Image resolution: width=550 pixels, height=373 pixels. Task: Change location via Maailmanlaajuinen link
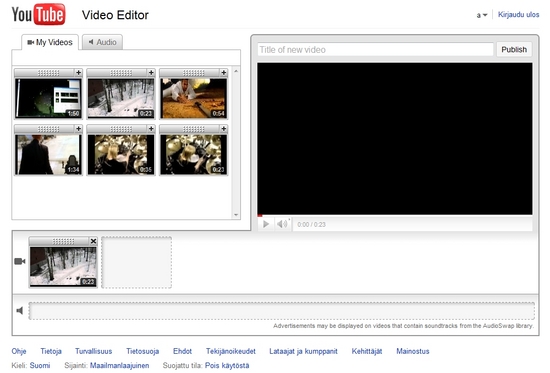(x=120, y=366)
